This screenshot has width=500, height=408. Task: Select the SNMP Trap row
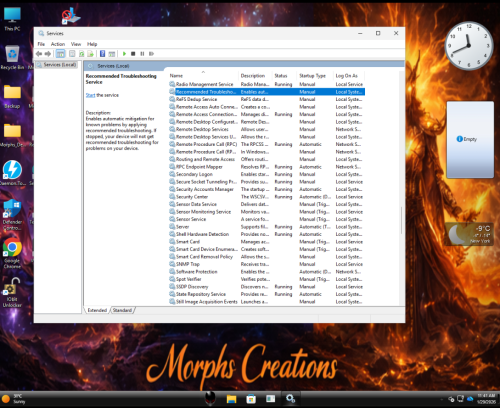(x=267, y=264)
